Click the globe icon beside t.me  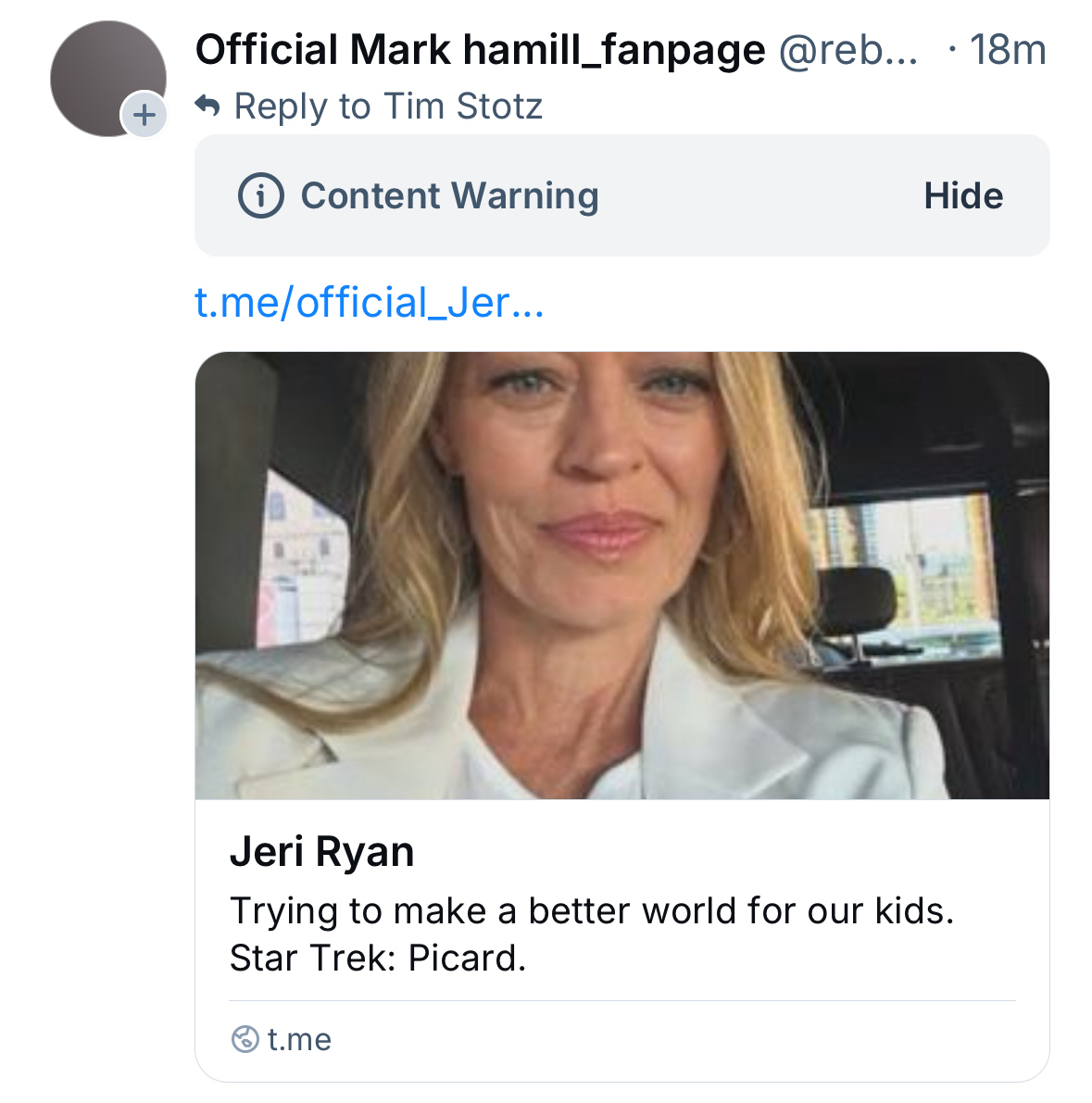click(245, 1039)
